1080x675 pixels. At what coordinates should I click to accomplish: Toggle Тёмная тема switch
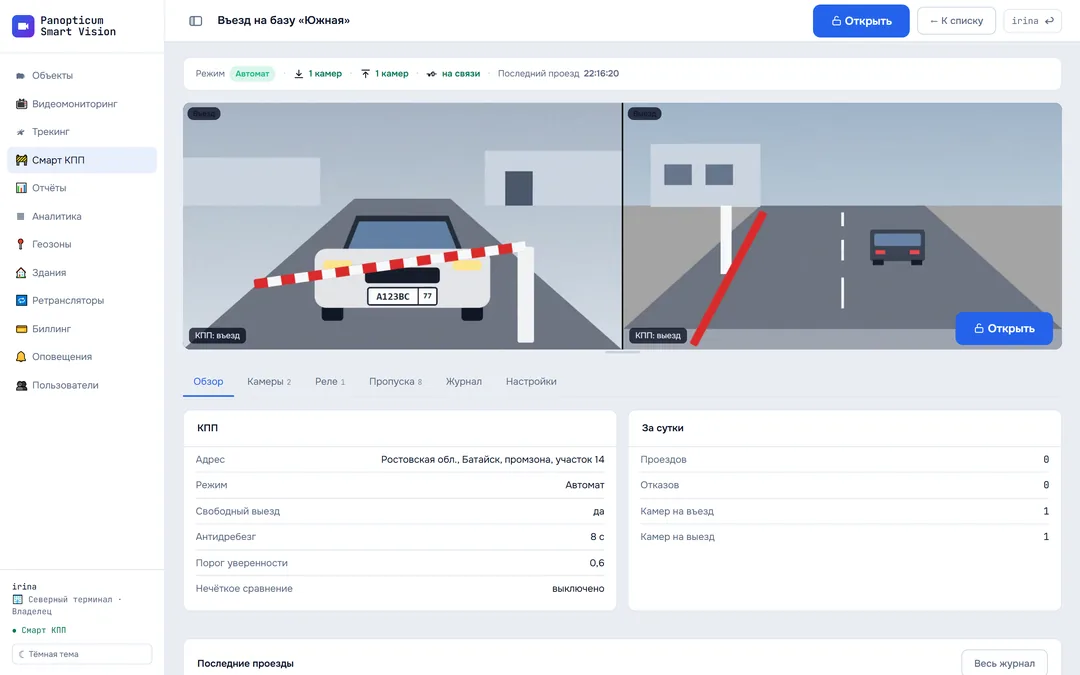82,654
